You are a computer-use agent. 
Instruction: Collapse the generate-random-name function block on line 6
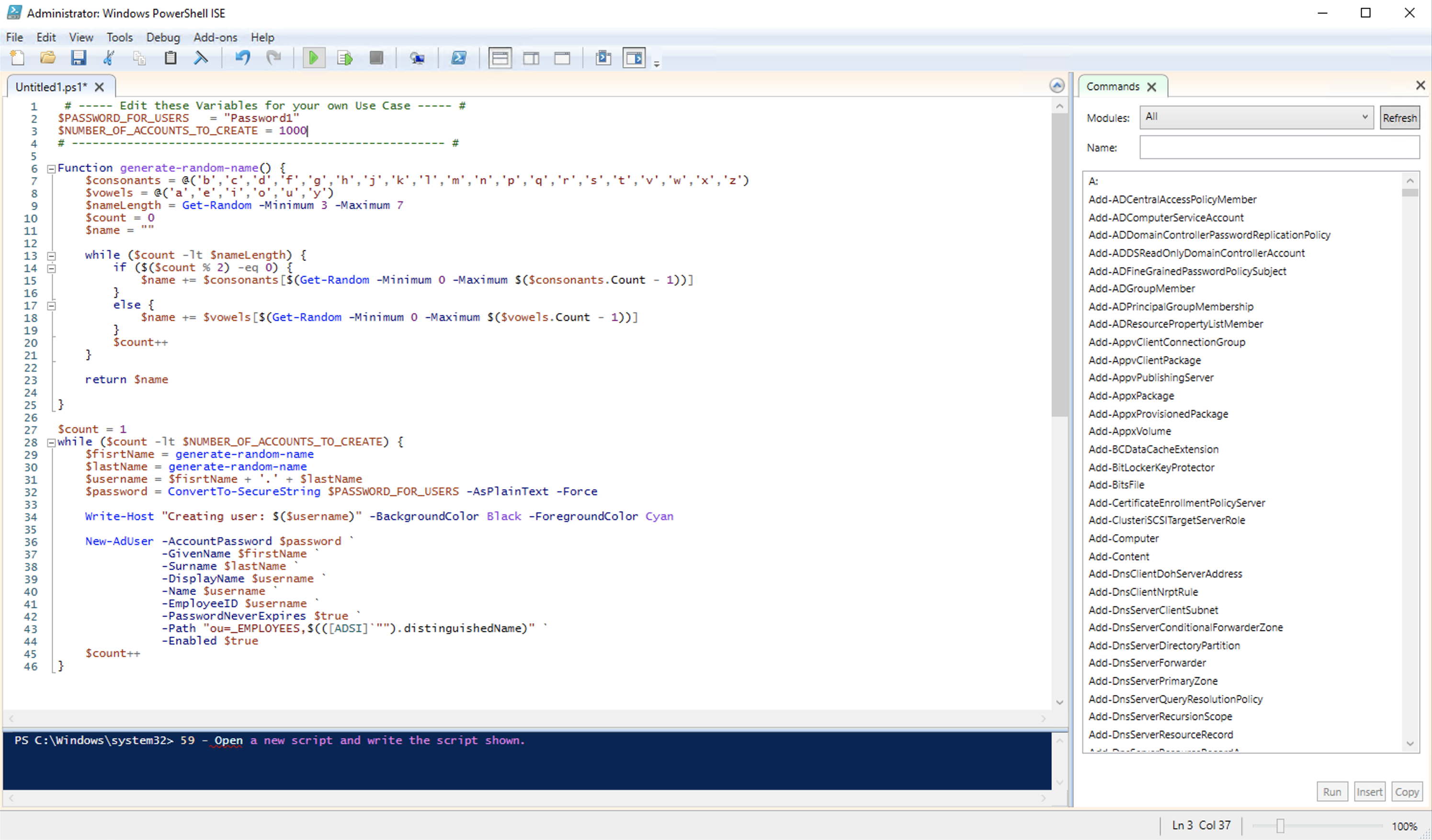click(x=51, y=169)
